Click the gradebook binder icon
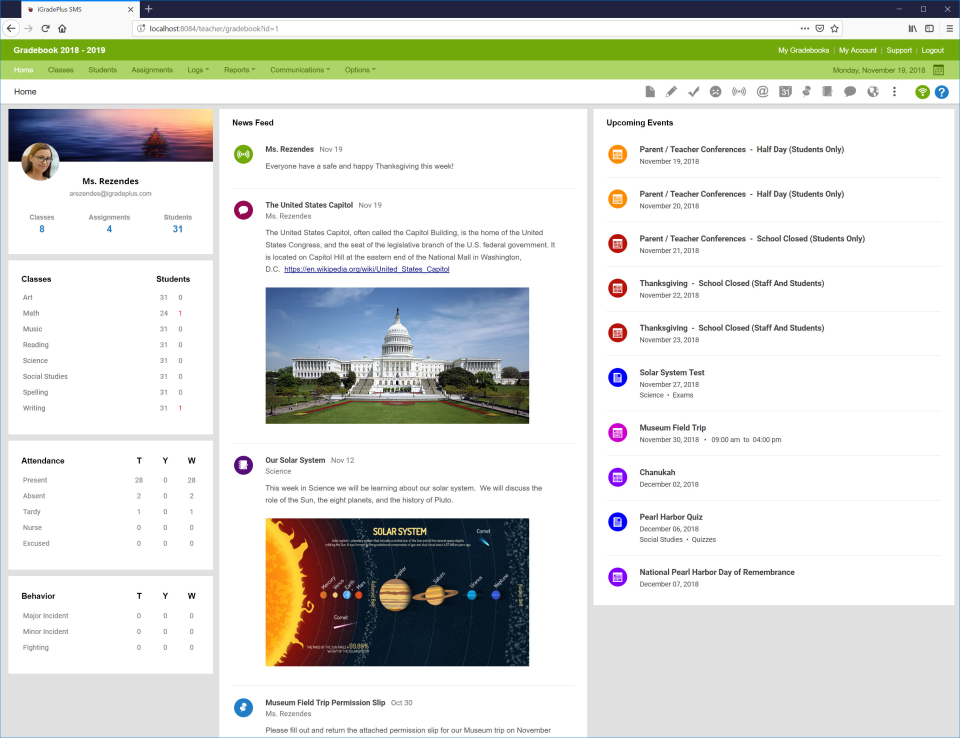The height and width of the screenshot is (738, 960). (828, 91)
